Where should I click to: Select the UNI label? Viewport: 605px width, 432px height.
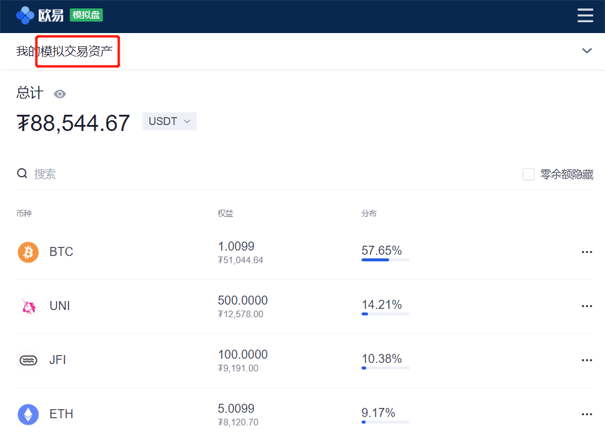point(59,306)
